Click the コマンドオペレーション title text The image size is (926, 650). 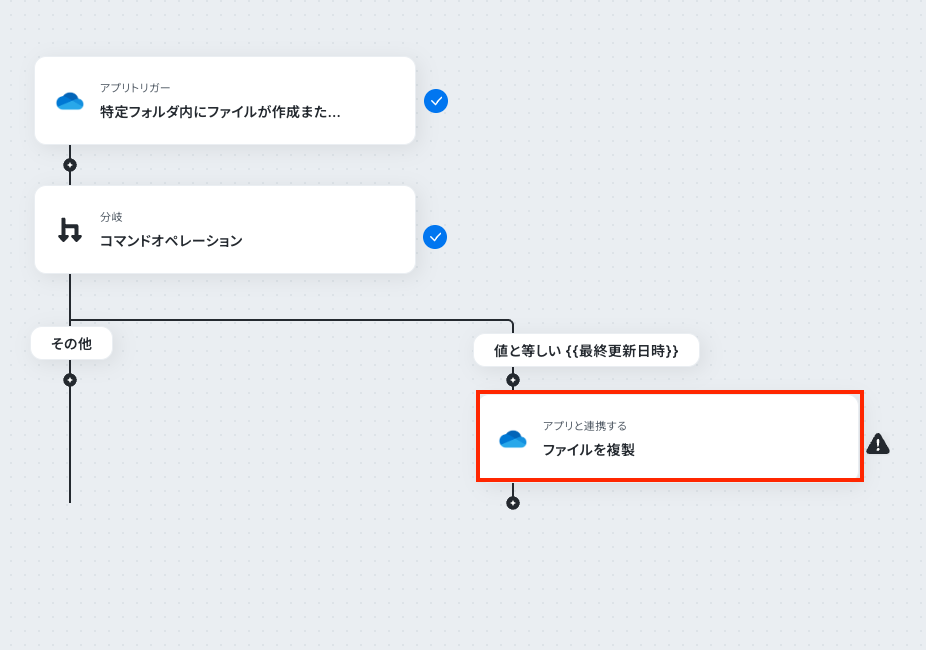pos(171,241)
